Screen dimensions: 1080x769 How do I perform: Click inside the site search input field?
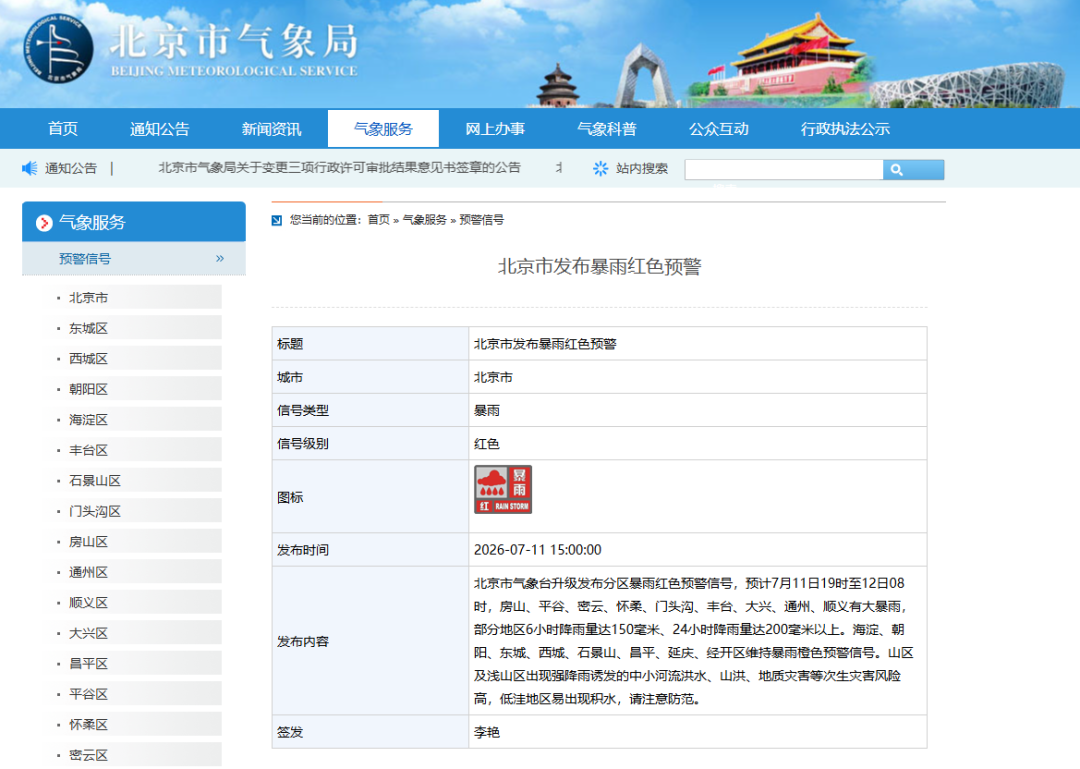784,170
